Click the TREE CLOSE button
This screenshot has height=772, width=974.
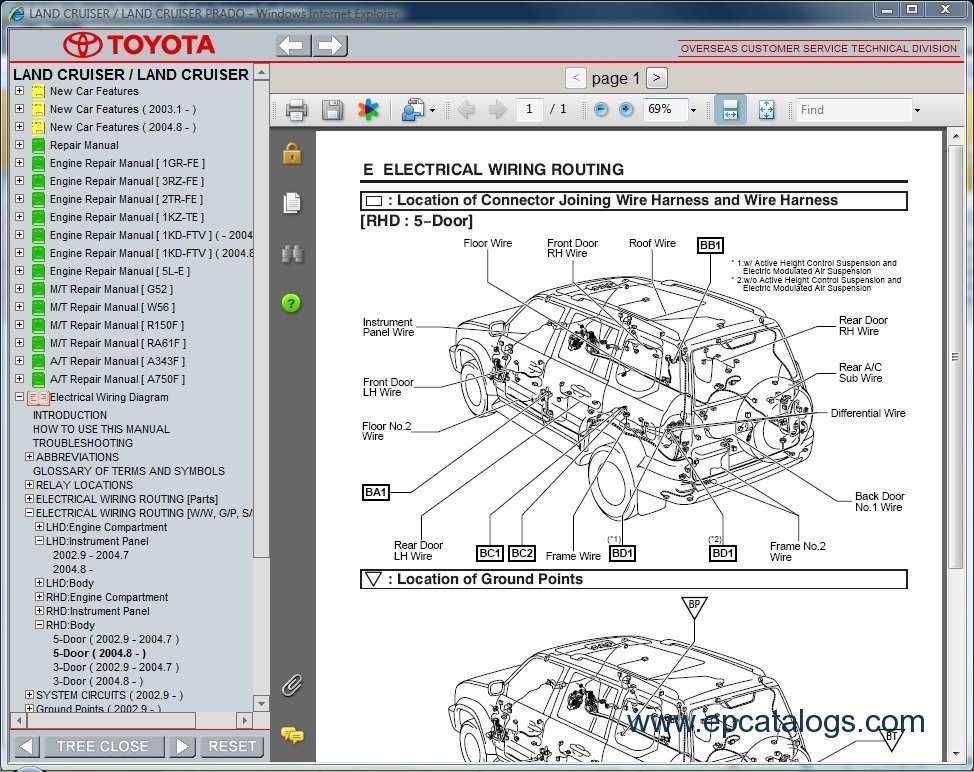coord(102,746)
